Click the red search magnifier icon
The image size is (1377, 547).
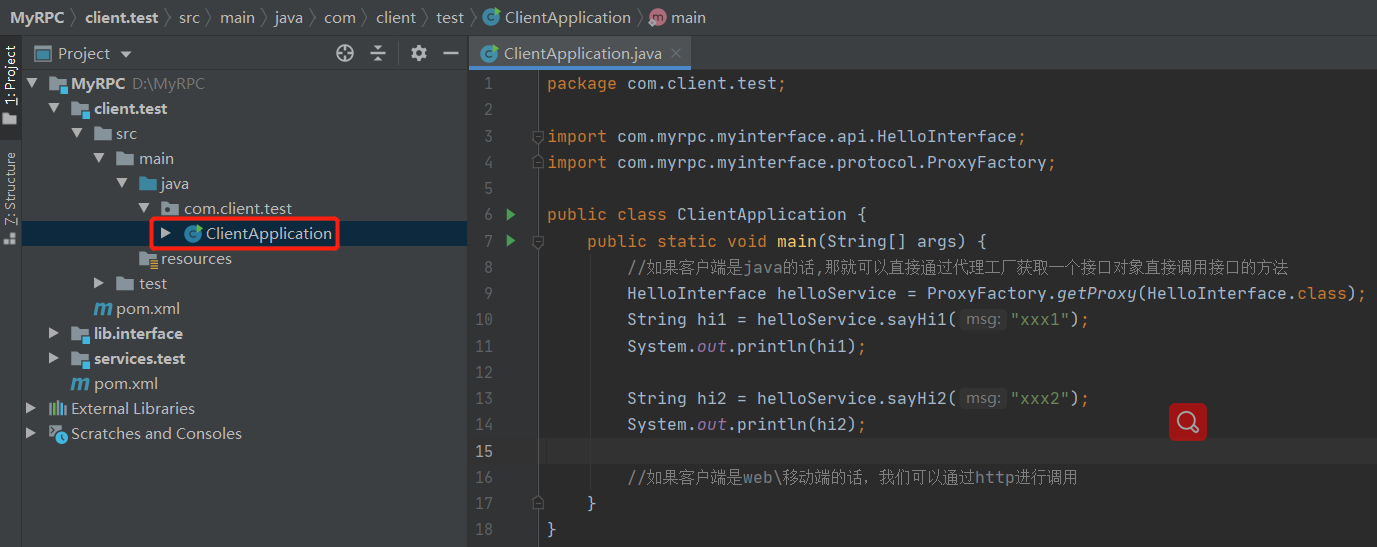tap(1188, 422)
